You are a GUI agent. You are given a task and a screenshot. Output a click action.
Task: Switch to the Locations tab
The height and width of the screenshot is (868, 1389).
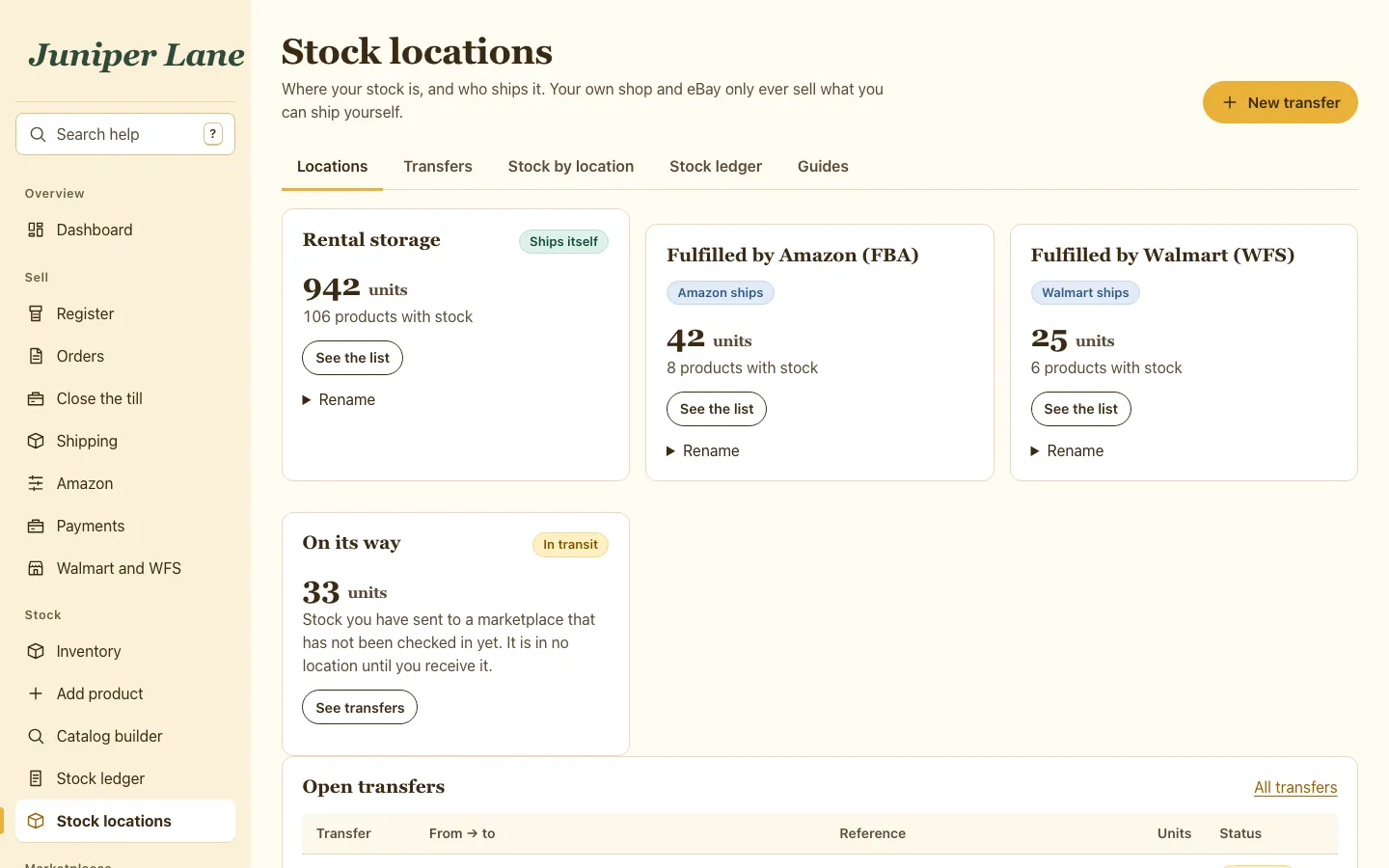[332, 166]
